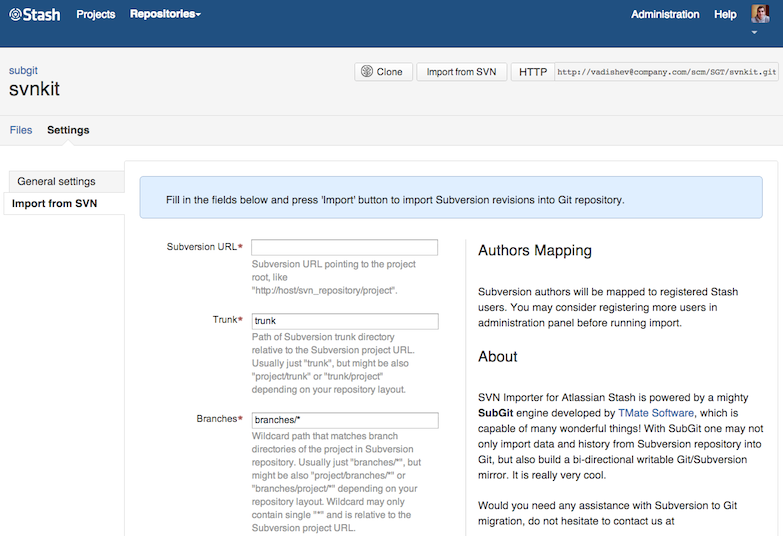Click the Import from SVN button
The height and width of the screenshot is (536, 783).
pyautogui.click(x=461, y=72)
